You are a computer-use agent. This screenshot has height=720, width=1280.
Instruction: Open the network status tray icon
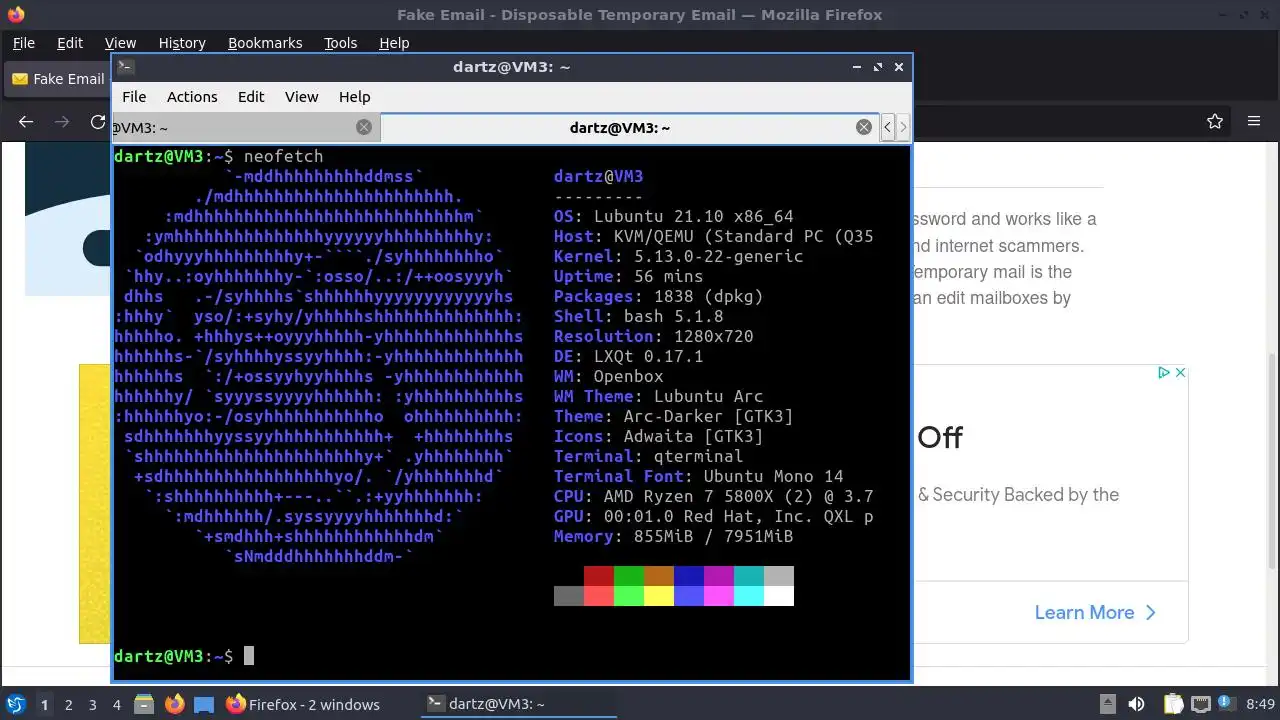pyautogui.click(x=1200, y=704)
